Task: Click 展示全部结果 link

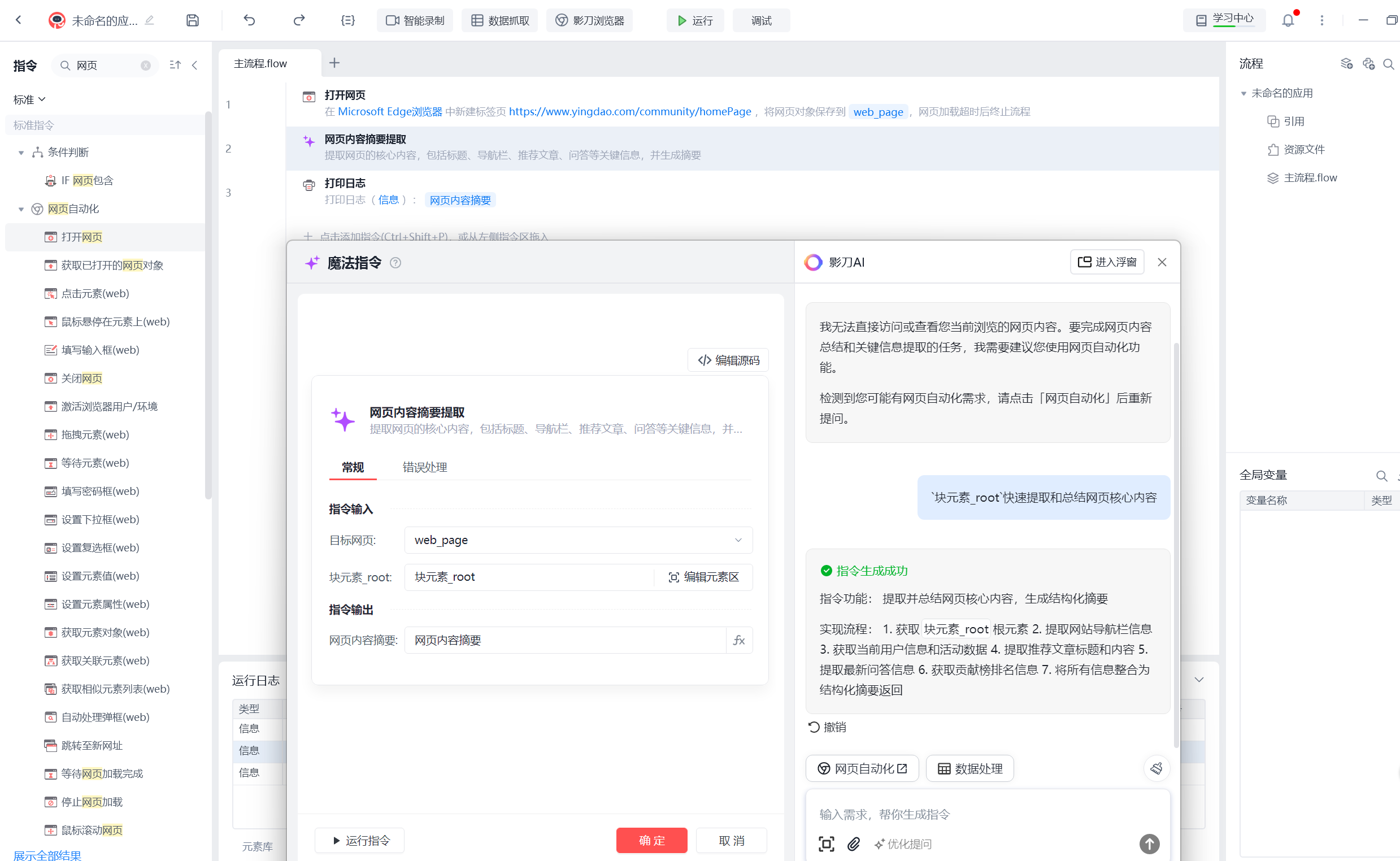Action: coord(47,855)
